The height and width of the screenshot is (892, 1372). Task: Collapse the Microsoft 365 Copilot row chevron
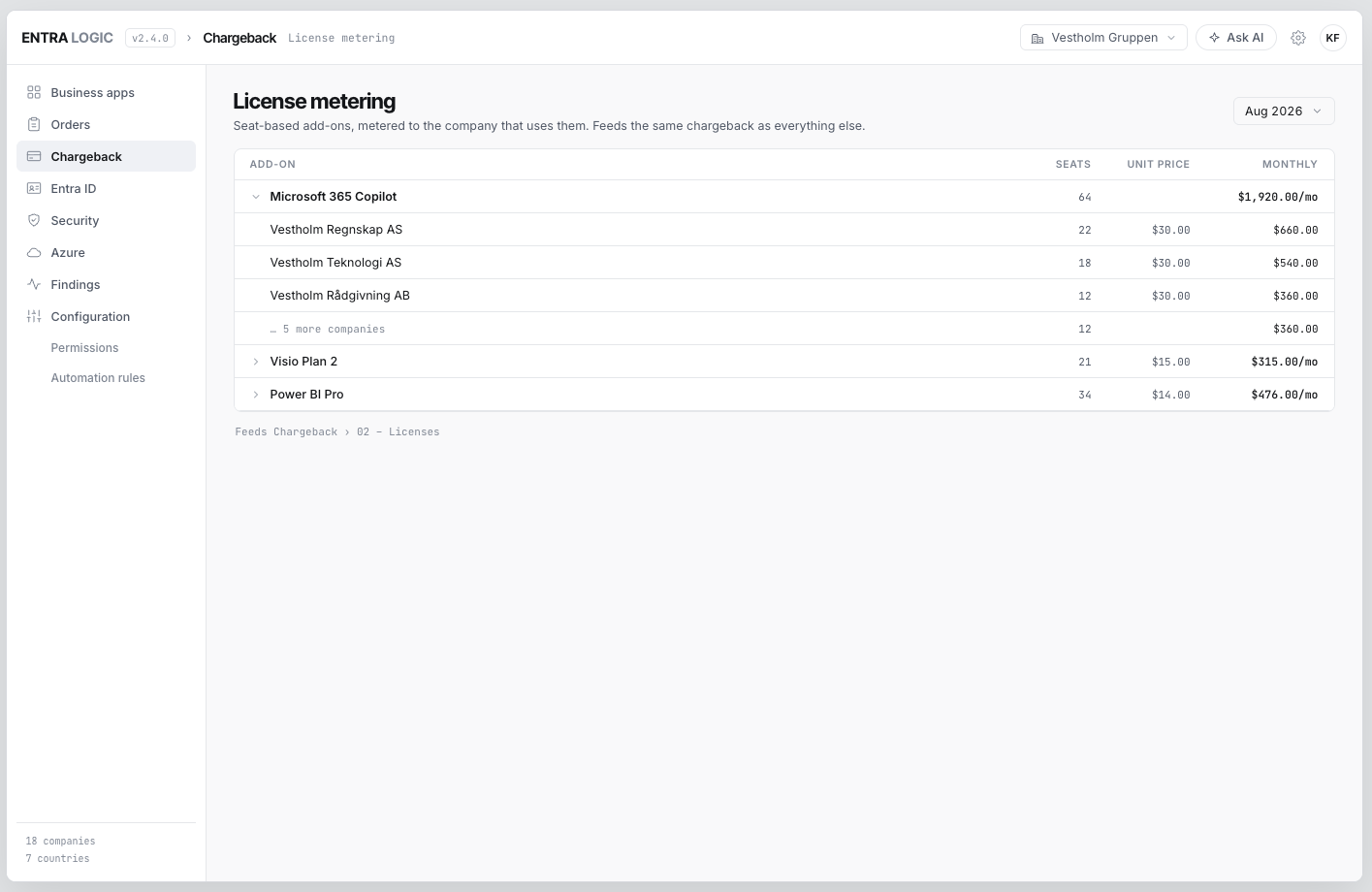point(256,197)
